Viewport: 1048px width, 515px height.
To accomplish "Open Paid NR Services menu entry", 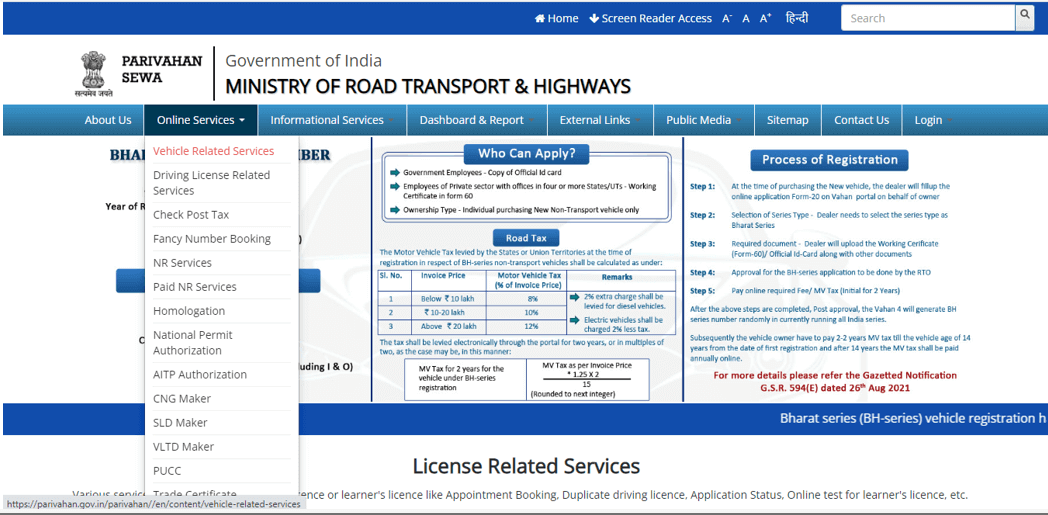I will [x=194, y=287].
